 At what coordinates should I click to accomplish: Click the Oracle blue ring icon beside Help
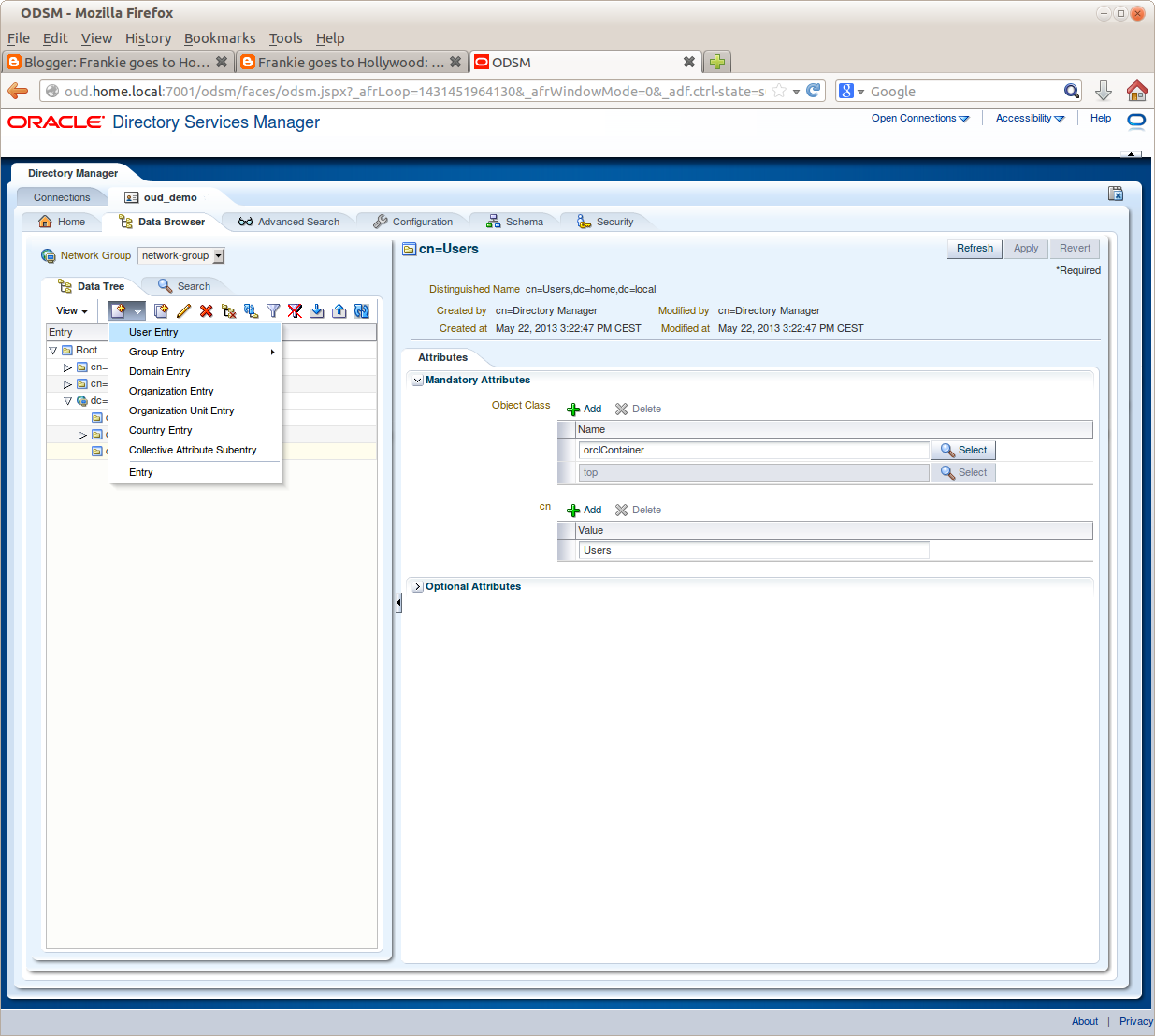(x=1136, y=120)
